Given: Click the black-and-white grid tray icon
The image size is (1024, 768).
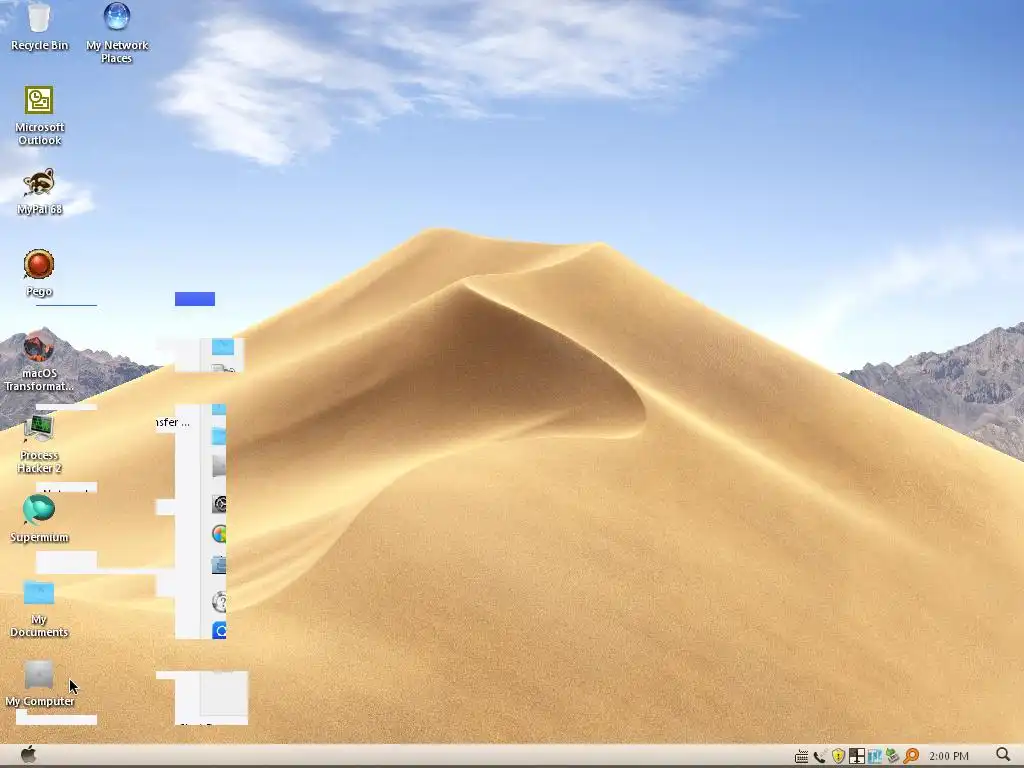Looking at the screenshot, I should pyautogui.click(x=856, y=756).
